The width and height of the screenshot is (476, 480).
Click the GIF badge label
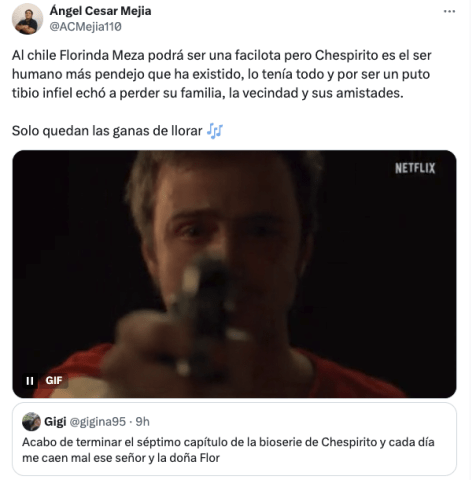pyautogui.click(x=54, y=381)
